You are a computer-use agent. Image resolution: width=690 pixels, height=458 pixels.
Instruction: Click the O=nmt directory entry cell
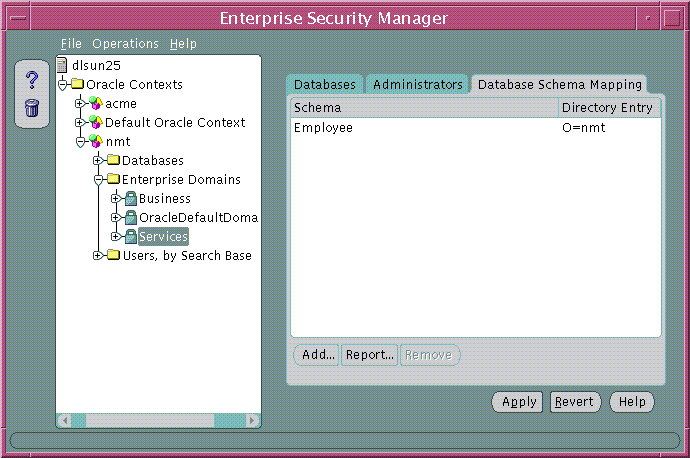coord(584,128)
